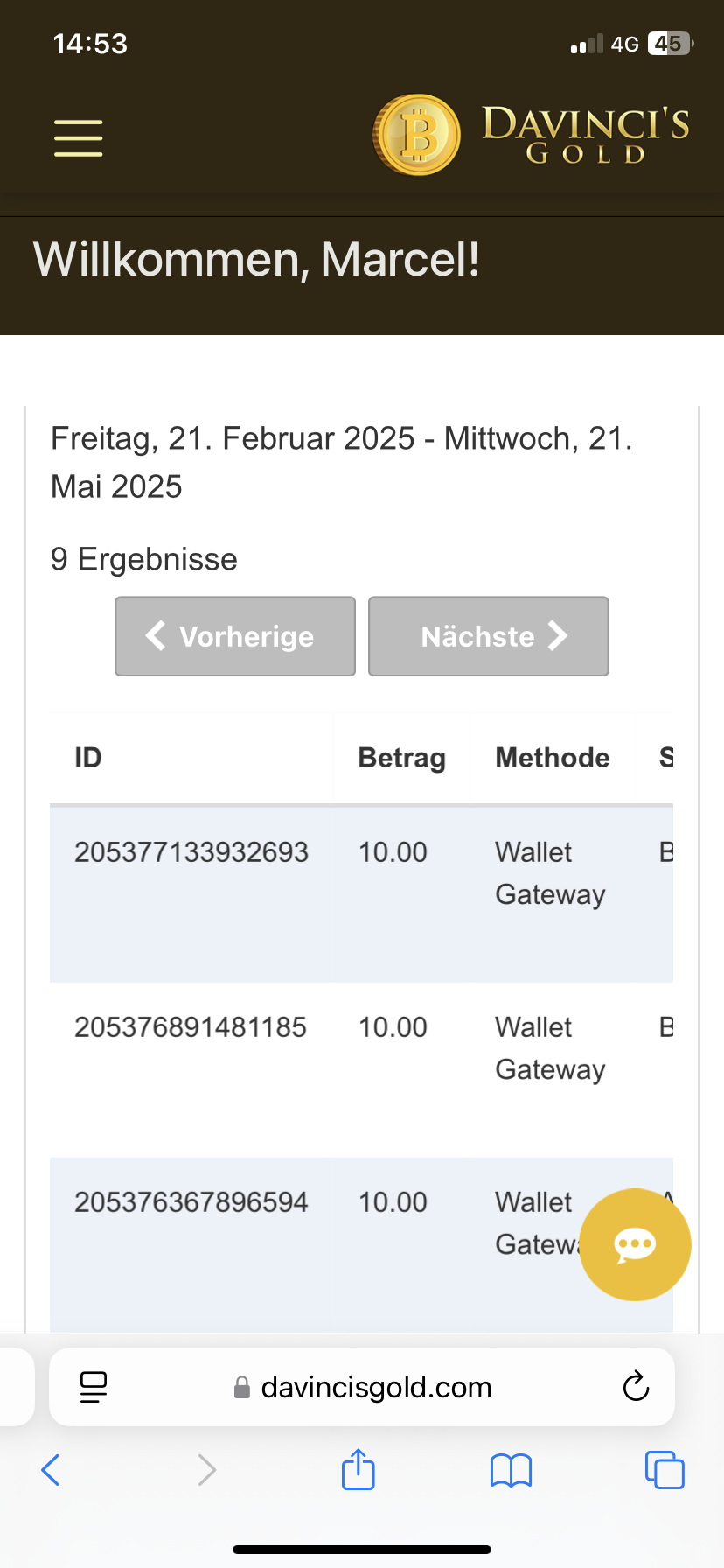Click the Vorherige button
The image size is (724, 1568).
click(235, 636)
